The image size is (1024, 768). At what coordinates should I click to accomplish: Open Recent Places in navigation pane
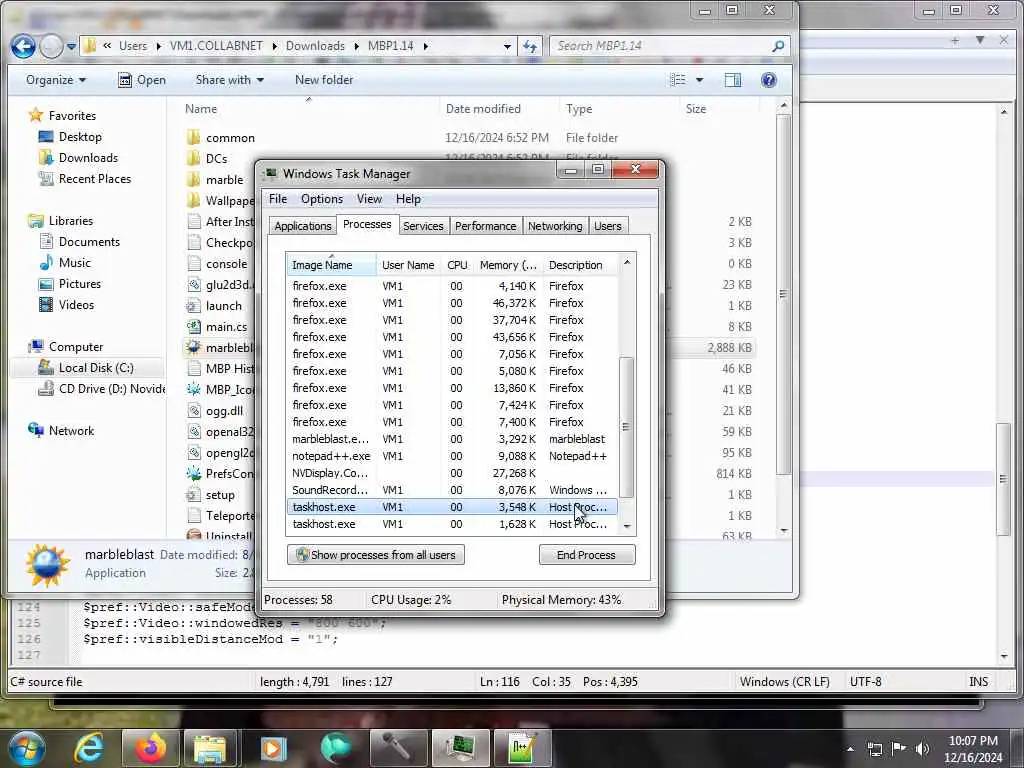[95, 178]
